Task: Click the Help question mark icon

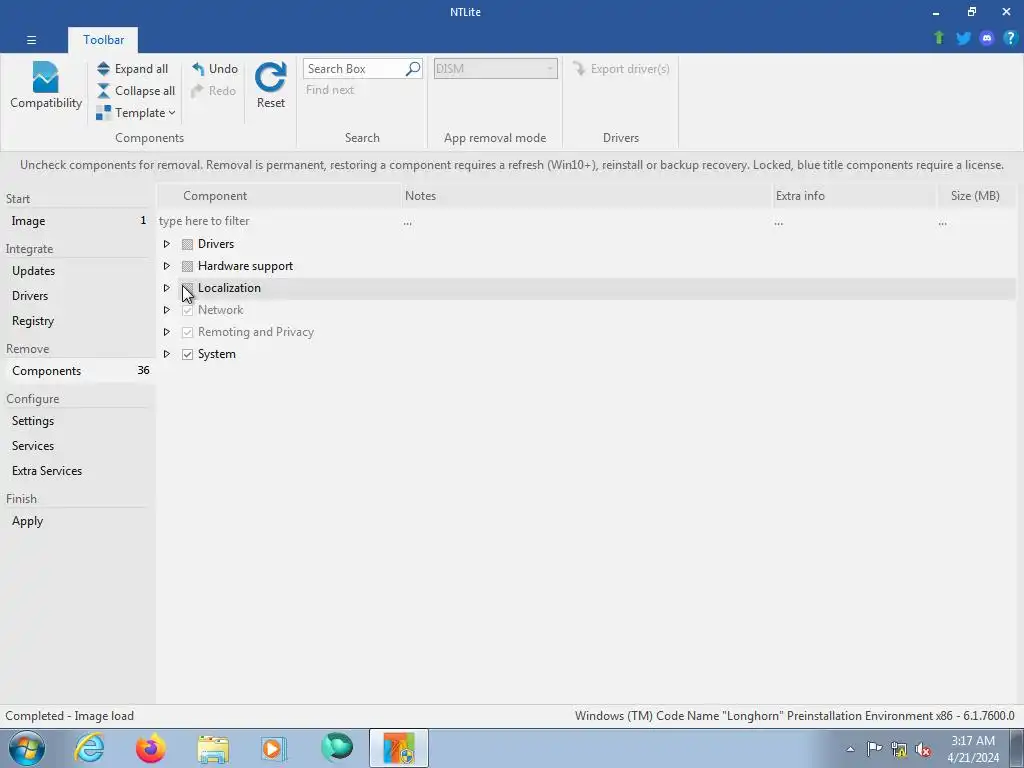Action: pos(1010,38)
